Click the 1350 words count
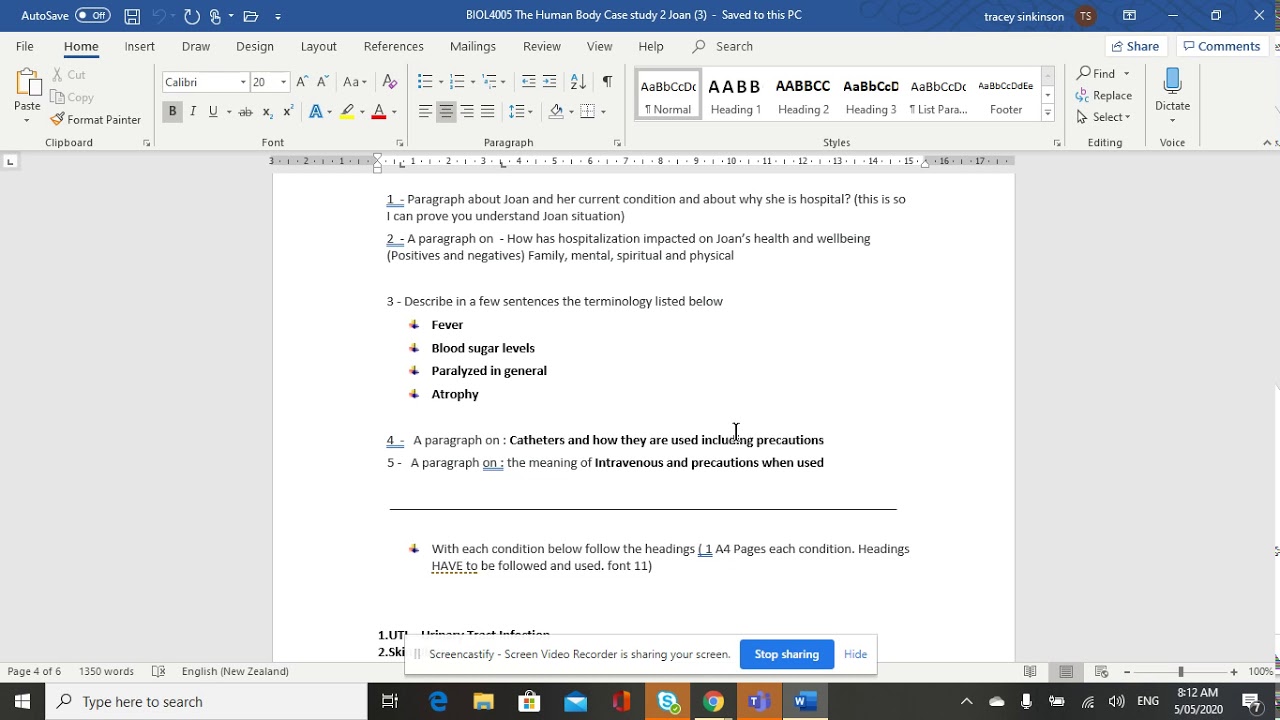Viewport: 1280px width, 720px height. point(106,672)
